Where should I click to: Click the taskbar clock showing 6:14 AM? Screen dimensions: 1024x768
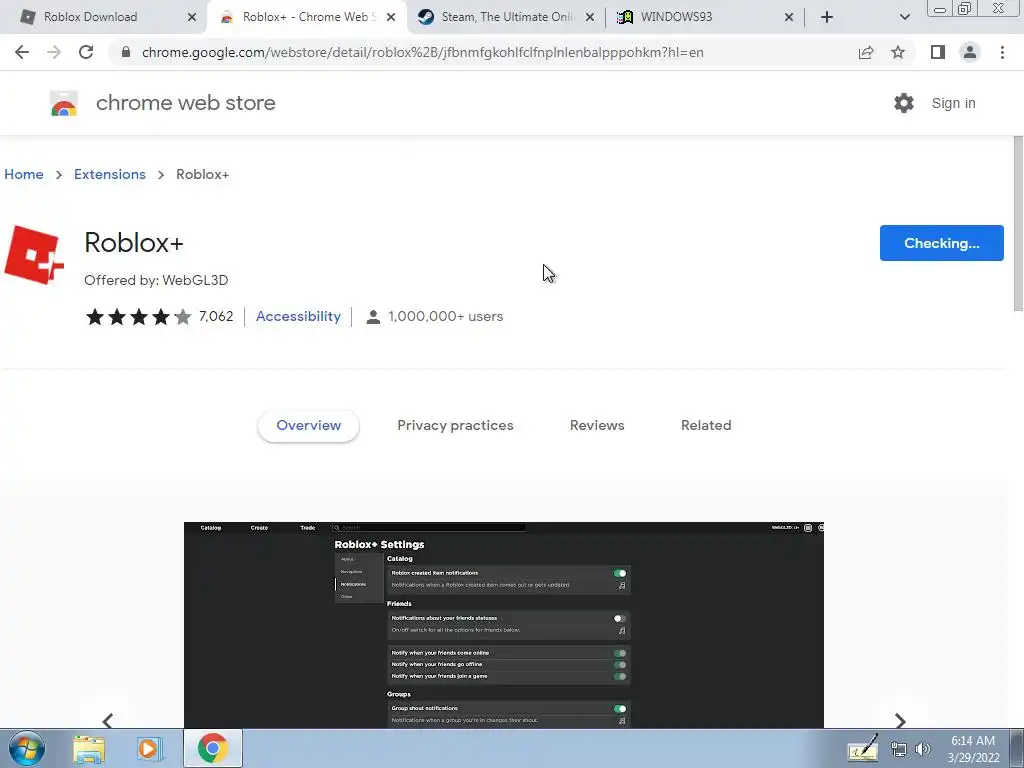pyautogui.click(x=973, y=749)
